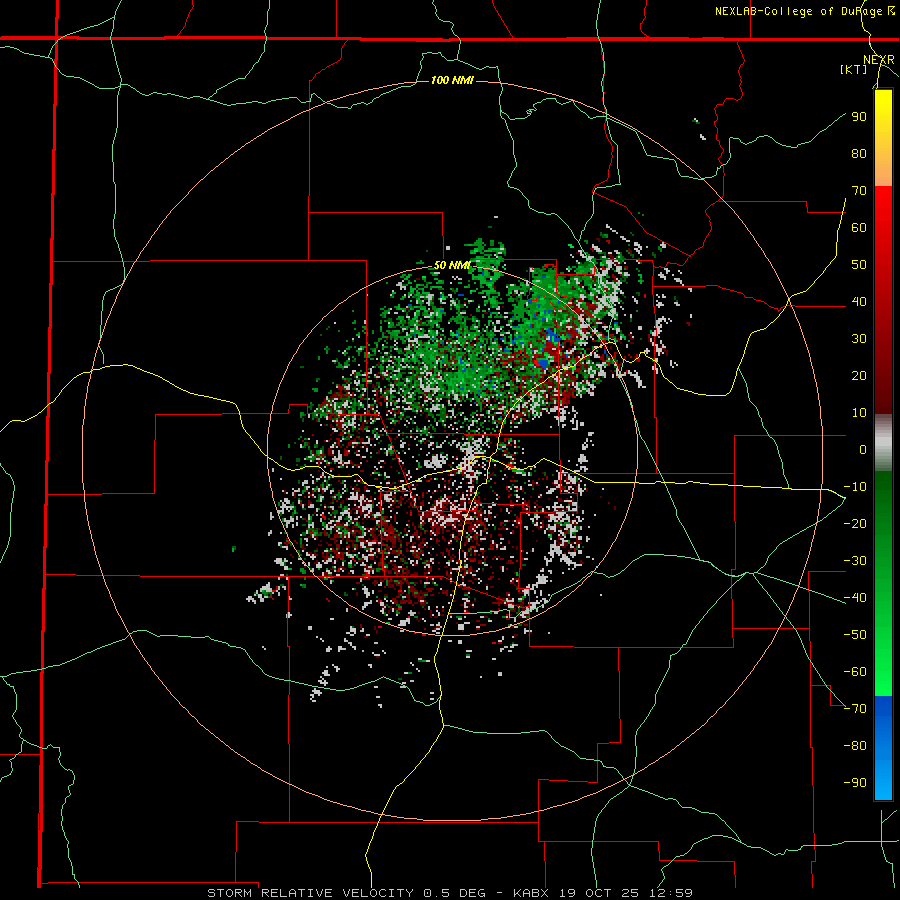Click the gray zero-velocity color bar segment
900x900 pixels.
[883, 443]
